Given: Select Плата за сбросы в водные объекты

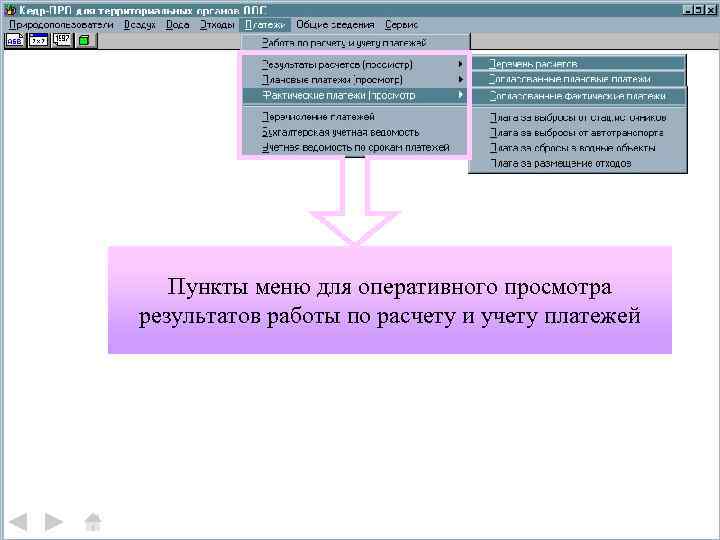Looking at the screenshot, I should pos(578,148).
